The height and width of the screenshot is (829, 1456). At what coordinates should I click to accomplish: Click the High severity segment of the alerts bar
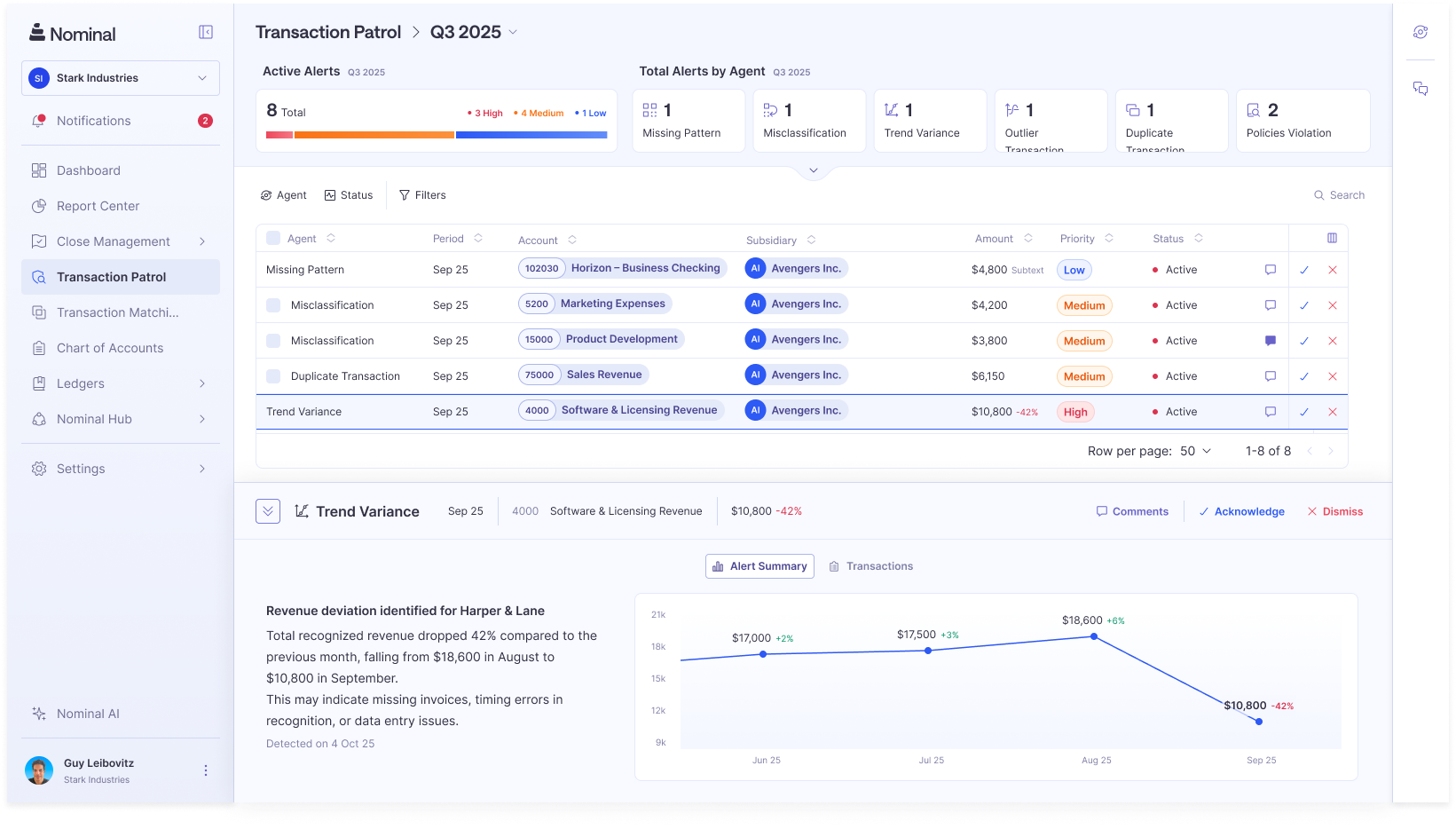278,135
